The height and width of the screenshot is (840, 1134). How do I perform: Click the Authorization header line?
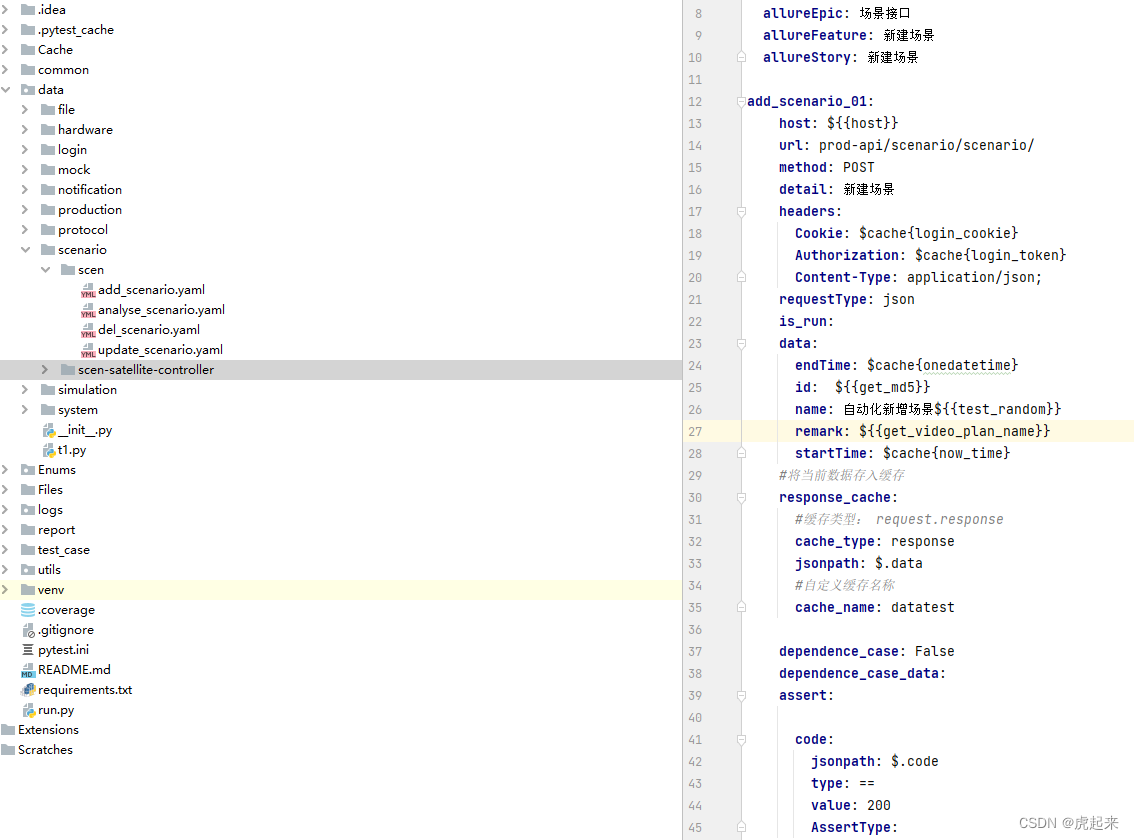(x=930, y=255)
